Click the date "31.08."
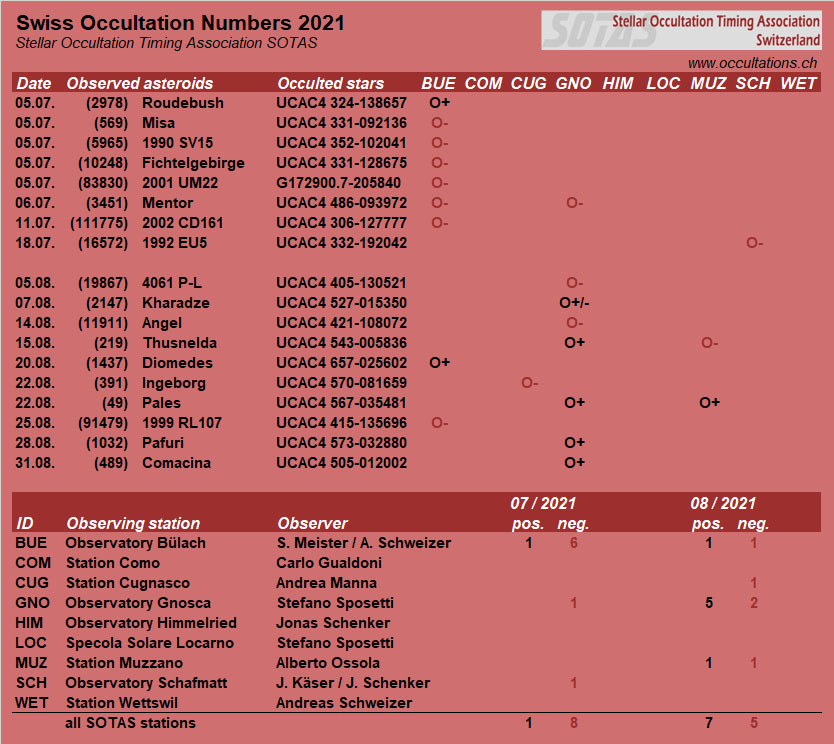Viewport: 834px width, 744px height. 35,463
